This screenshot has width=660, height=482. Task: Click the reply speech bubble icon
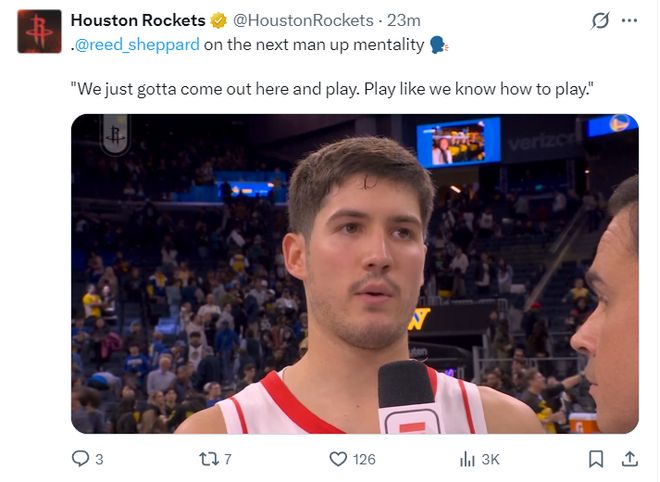pos(81,459)
